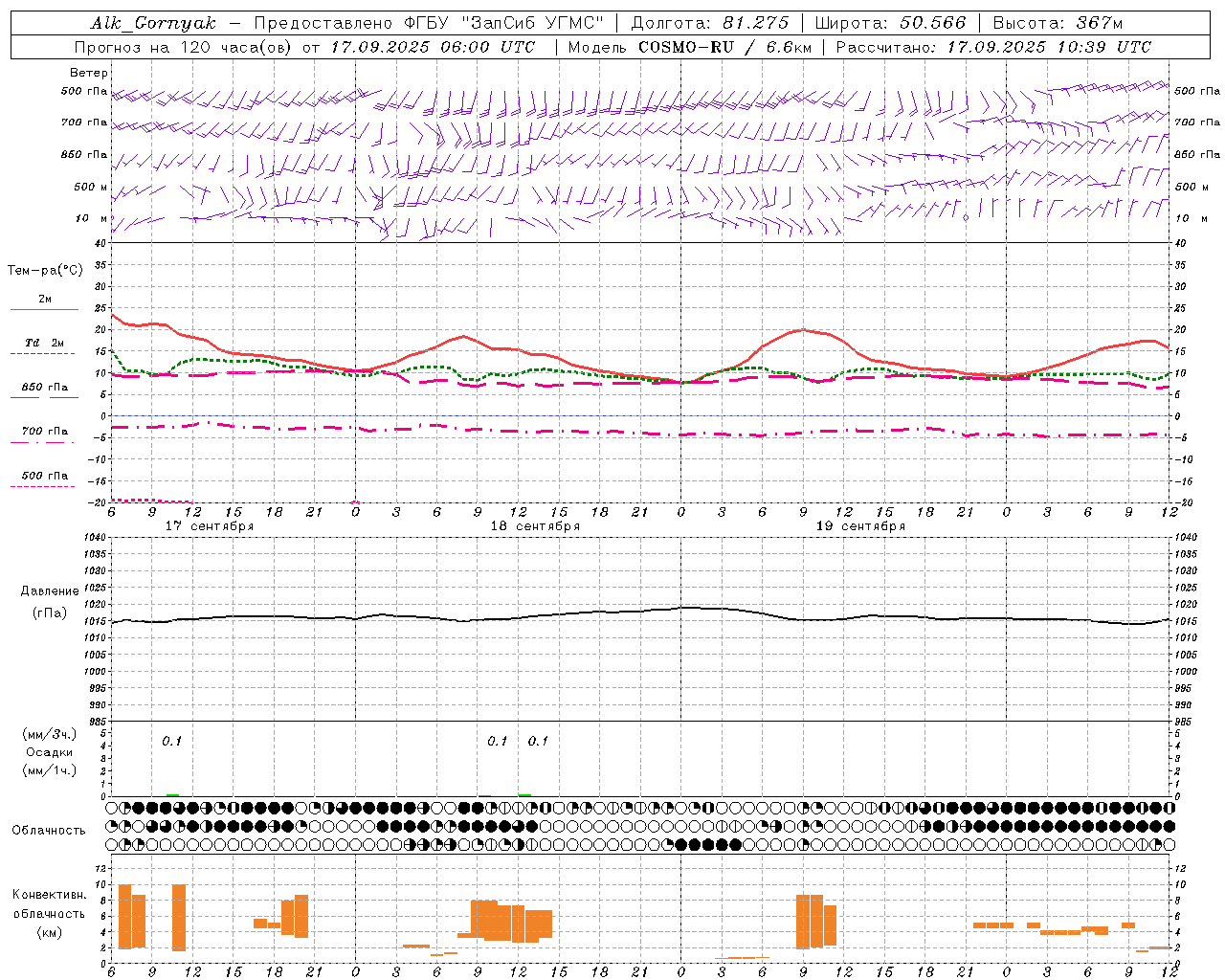Click the '19 сентября' date label

coord(860,526)
